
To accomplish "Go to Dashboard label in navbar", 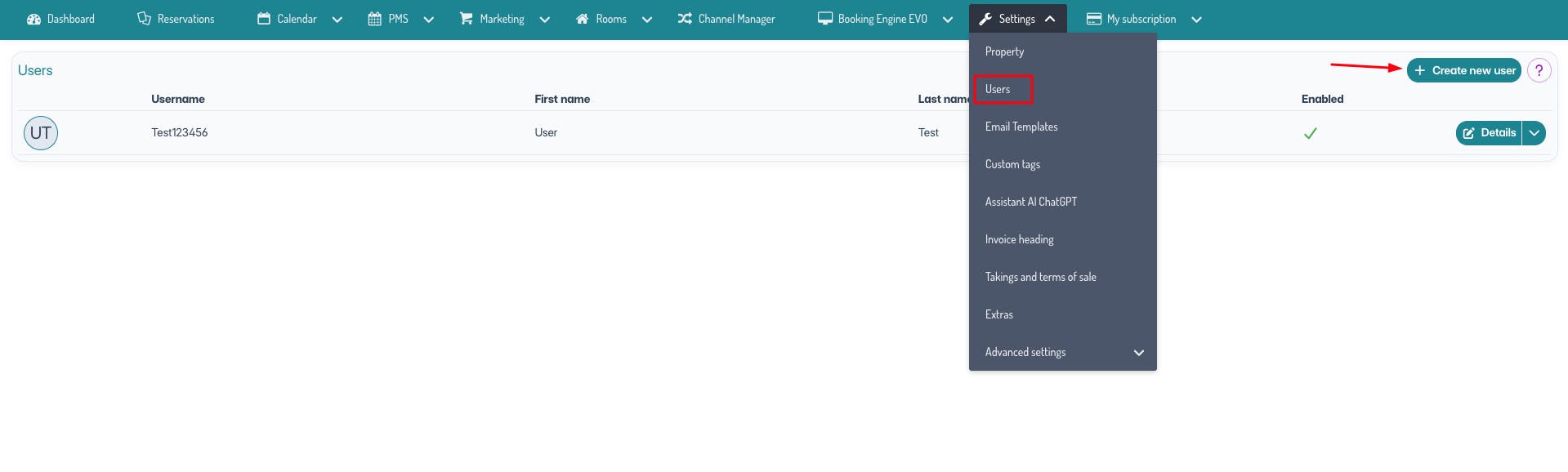I will tap(71, 19).
